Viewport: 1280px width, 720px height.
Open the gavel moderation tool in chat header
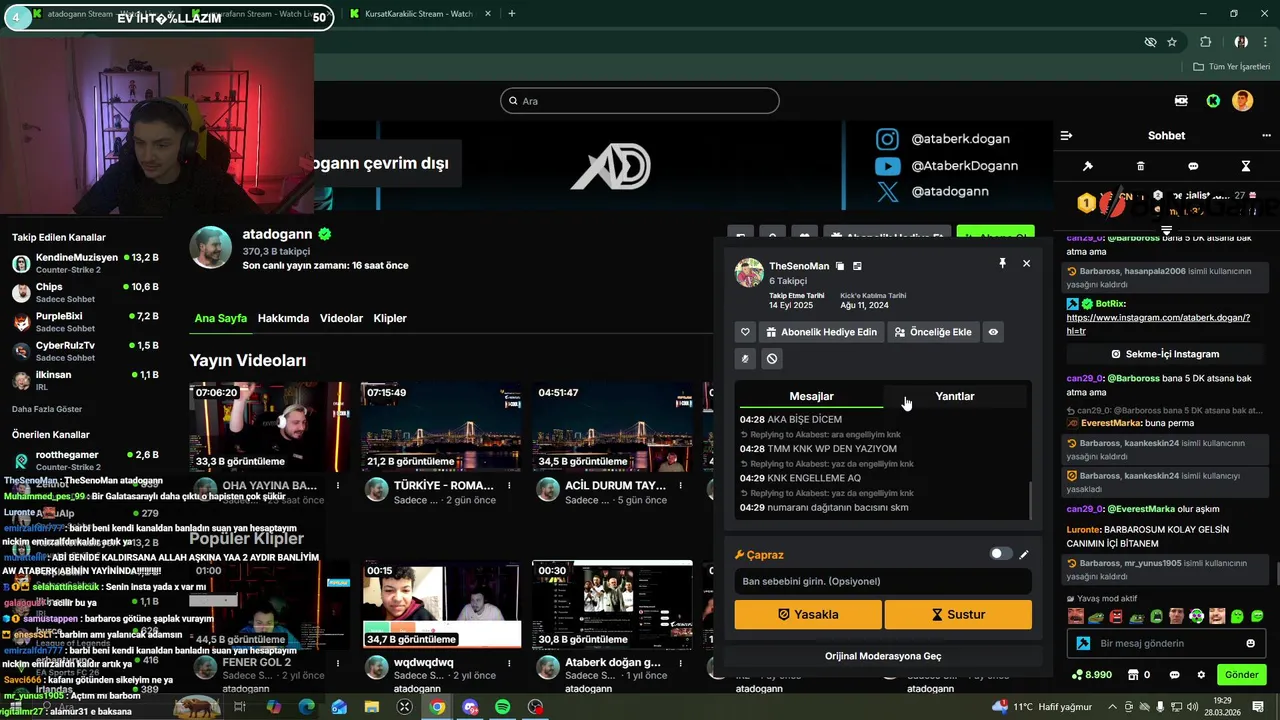click(1088, 166)
